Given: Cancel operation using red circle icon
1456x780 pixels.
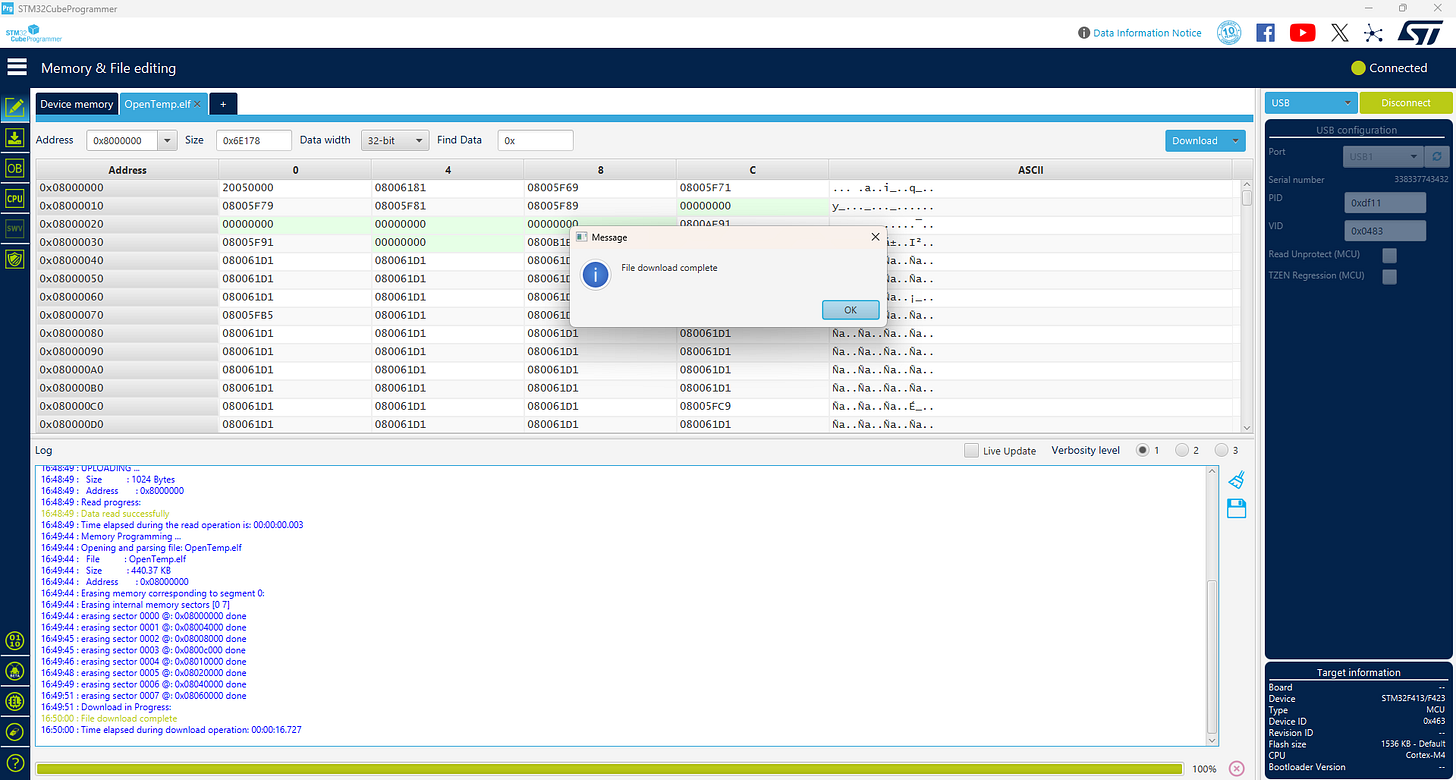Looking at the screenshot, I should tap(1236, 769).
